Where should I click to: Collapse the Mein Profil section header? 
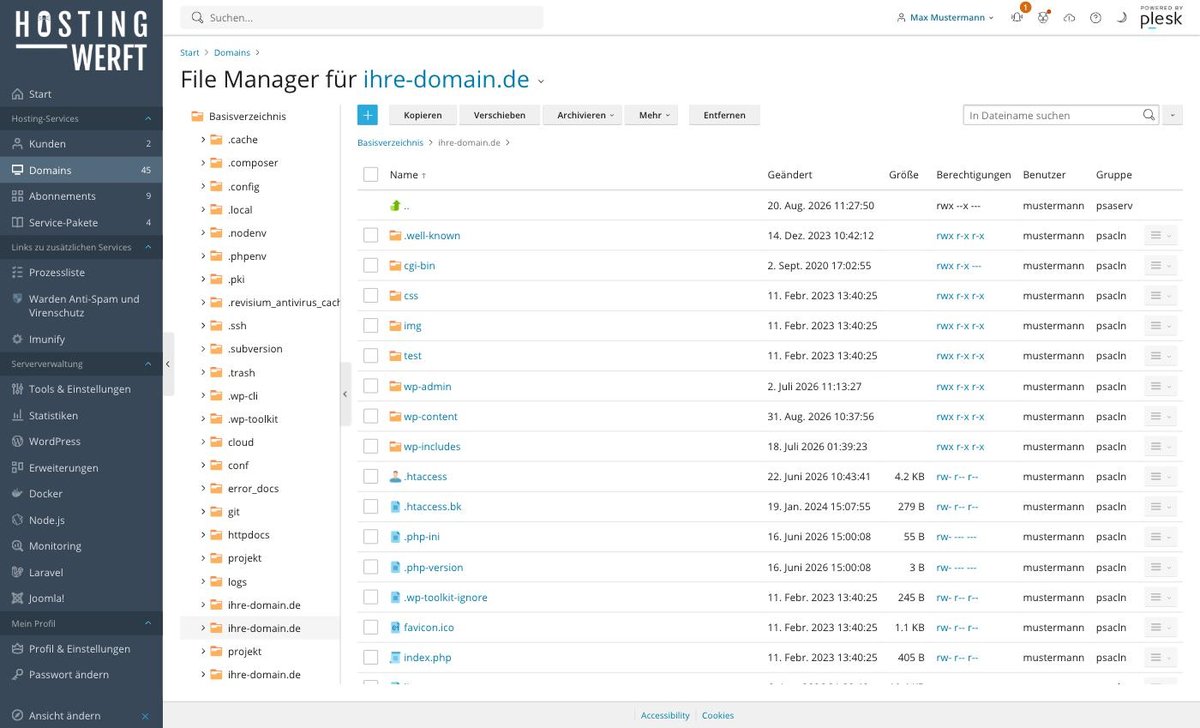(81, 623)
